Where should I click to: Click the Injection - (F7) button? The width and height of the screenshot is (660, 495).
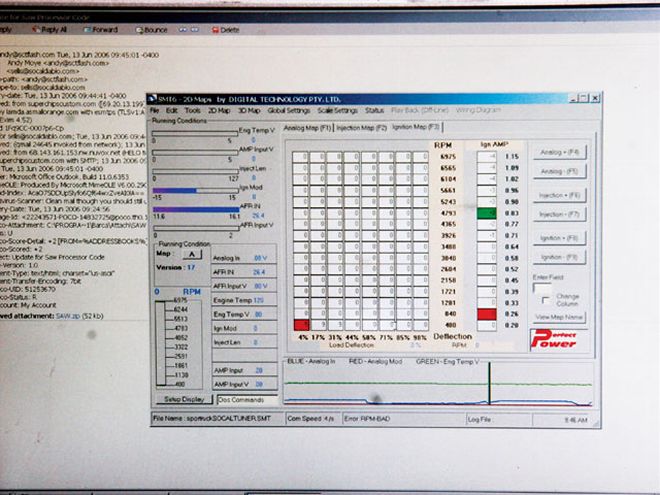point(559,214)
